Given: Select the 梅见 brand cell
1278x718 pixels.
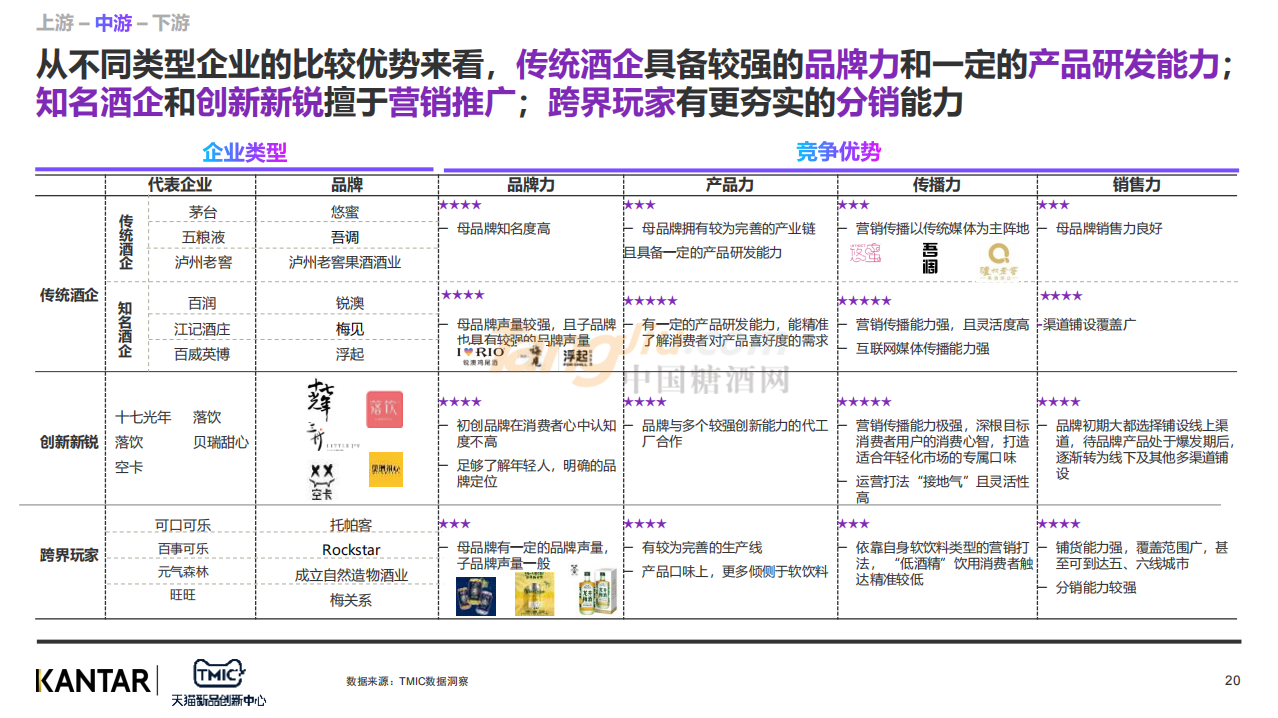Looking at the screenshot, I should [x=350, y=329].
